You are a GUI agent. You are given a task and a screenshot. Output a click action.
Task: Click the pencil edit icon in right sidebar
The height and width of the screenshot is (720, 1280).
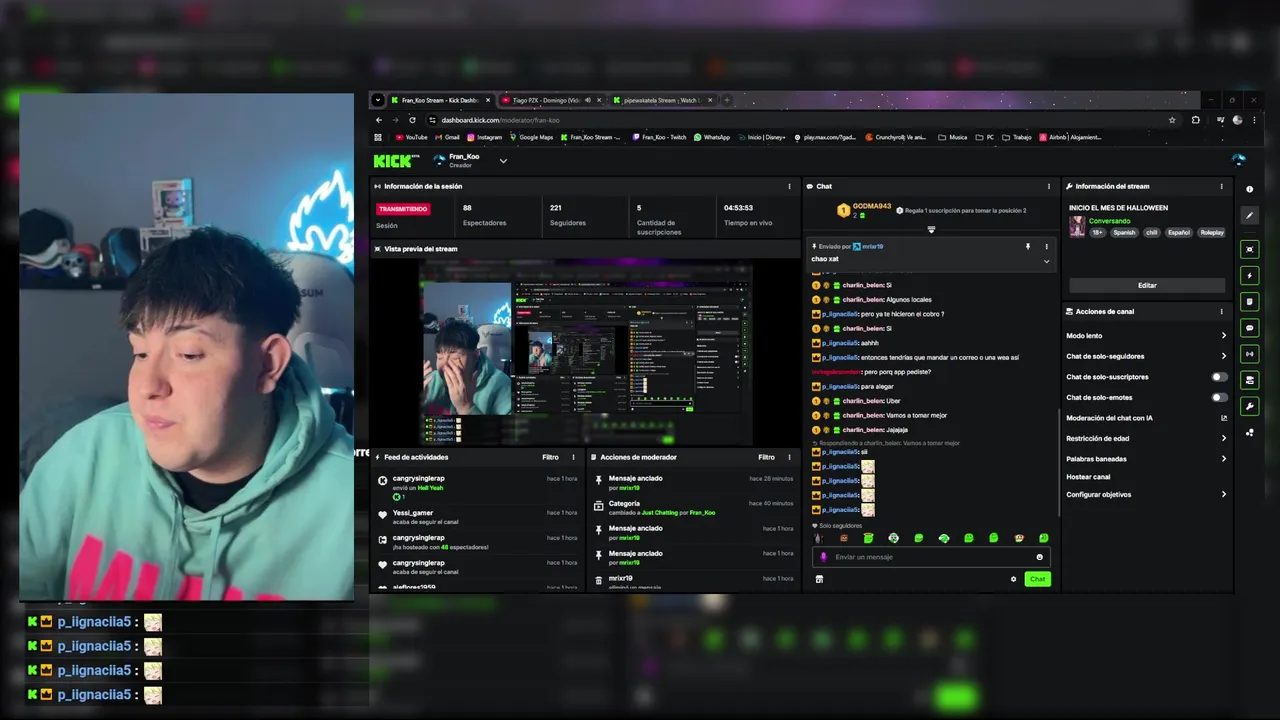click(x=1249, y=215)
